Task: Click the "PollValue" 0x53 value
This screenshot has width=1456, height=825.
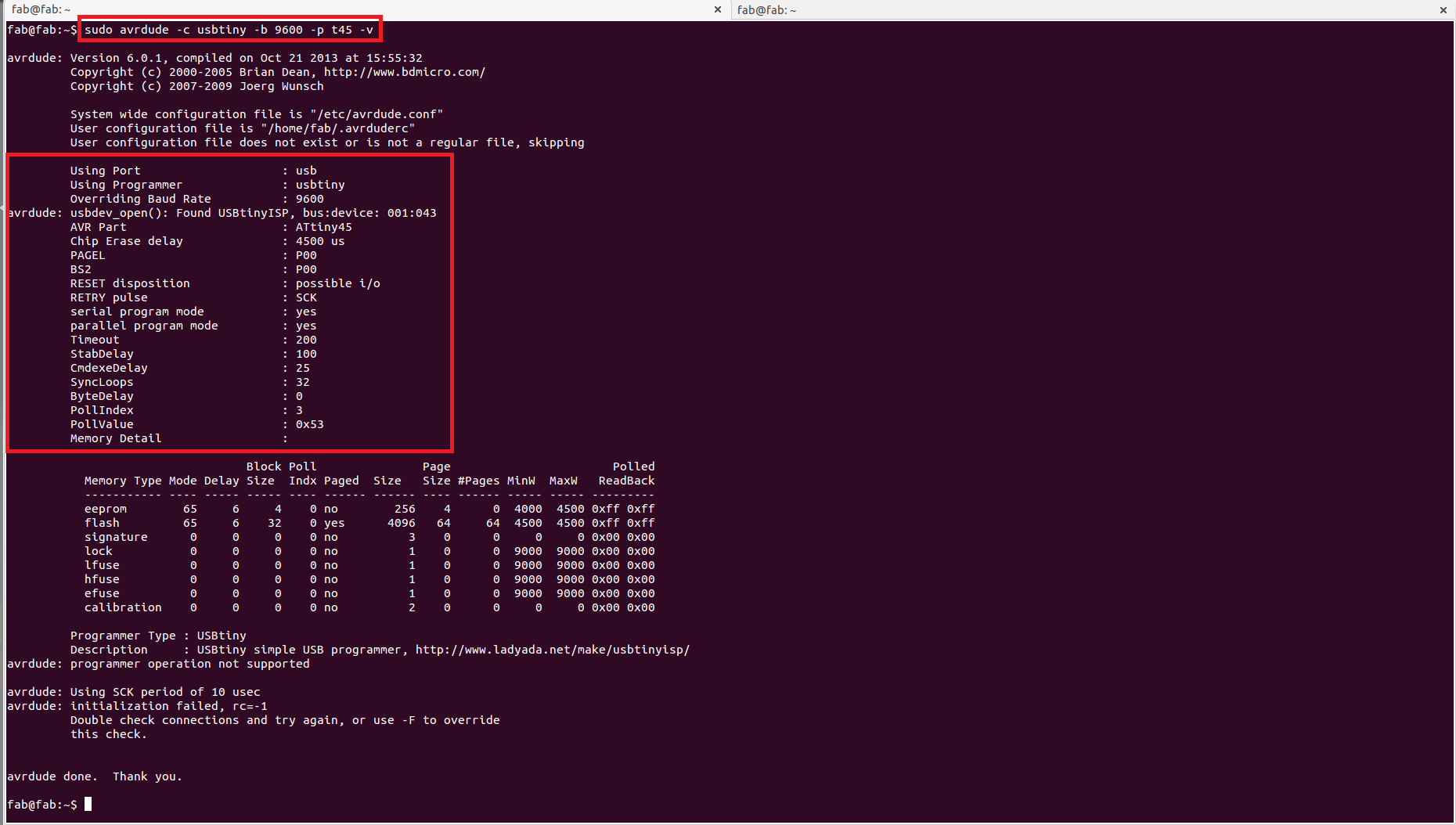Action: point(310,424)
